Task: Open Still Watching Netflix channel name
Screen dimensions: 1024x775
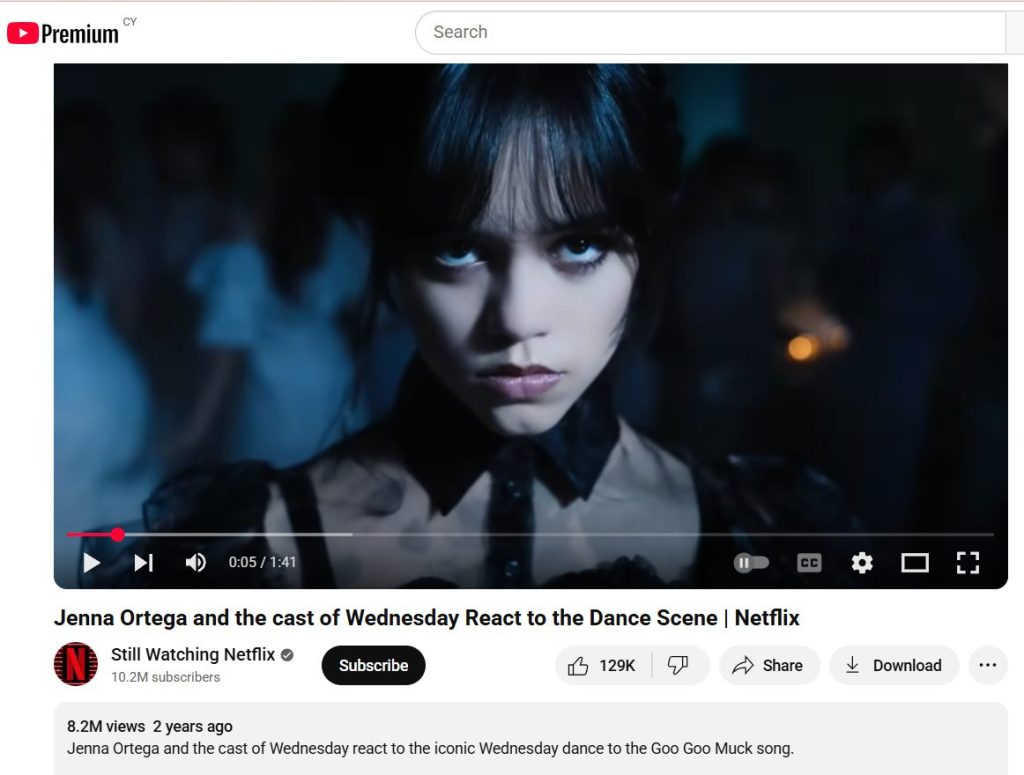Action: (x=193, y=654)
